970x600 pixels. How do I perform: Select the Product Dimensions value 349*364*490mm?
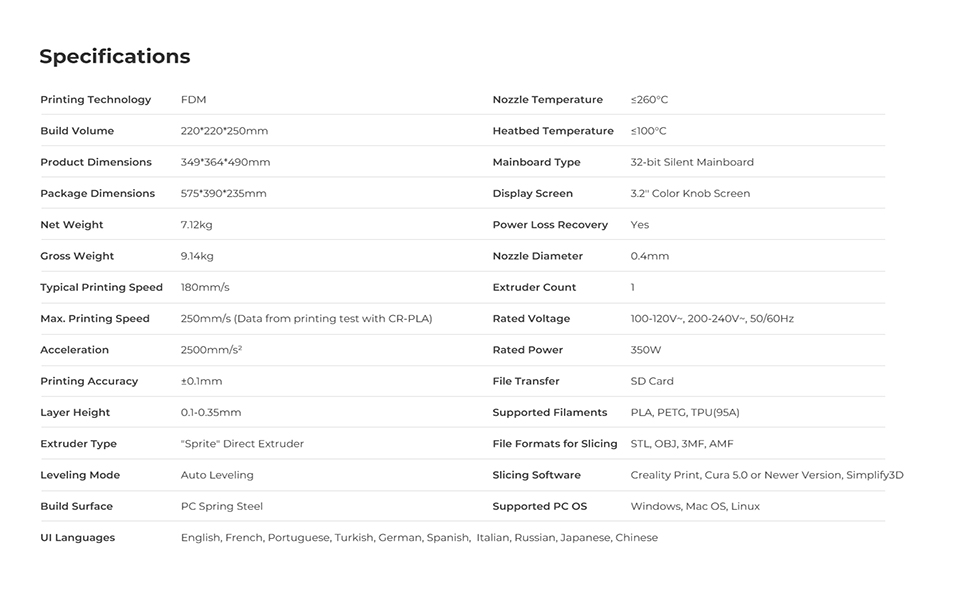[225, 162]
